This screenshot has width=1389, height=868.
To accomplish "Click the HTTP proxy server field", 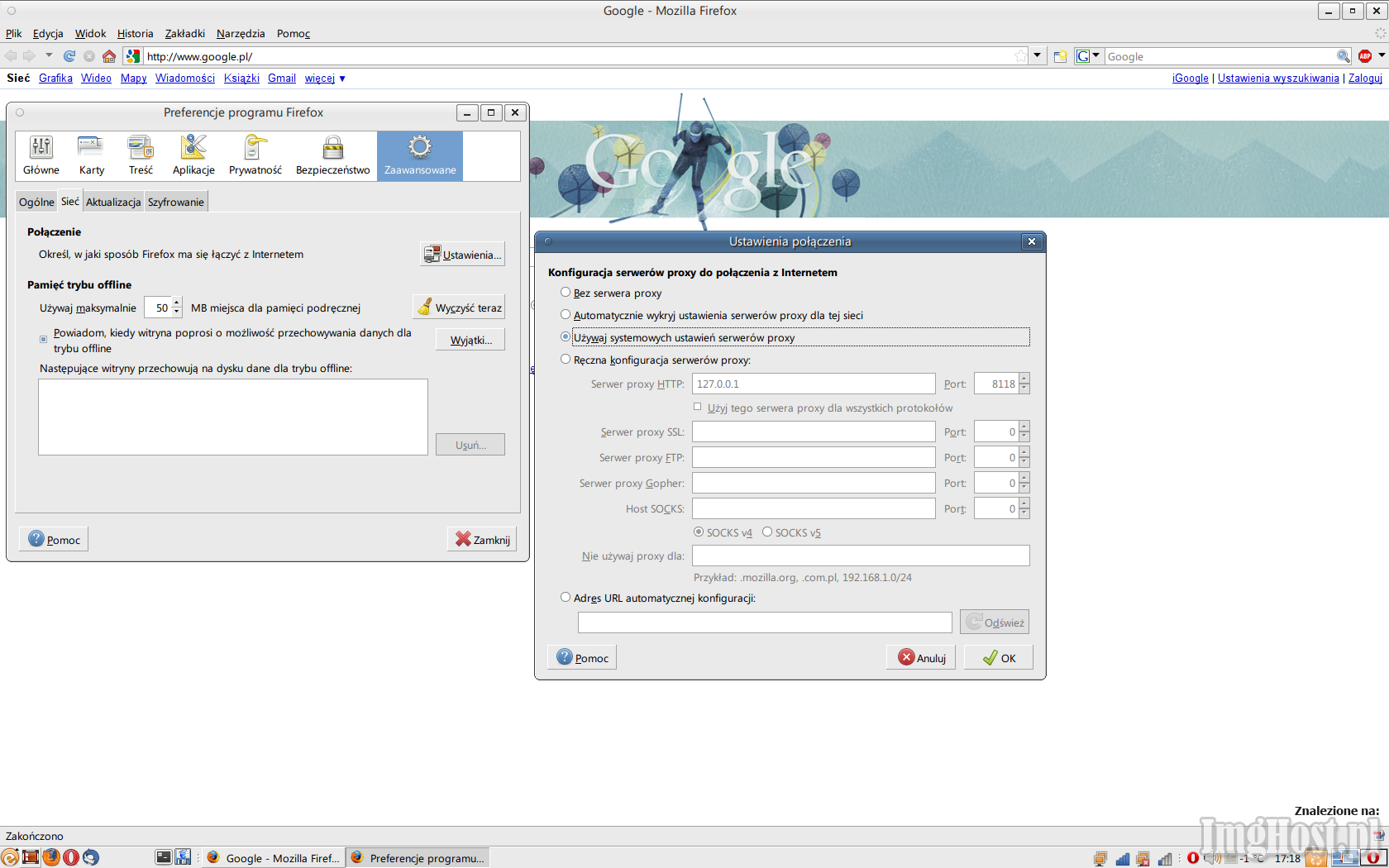I will point(814,384).
